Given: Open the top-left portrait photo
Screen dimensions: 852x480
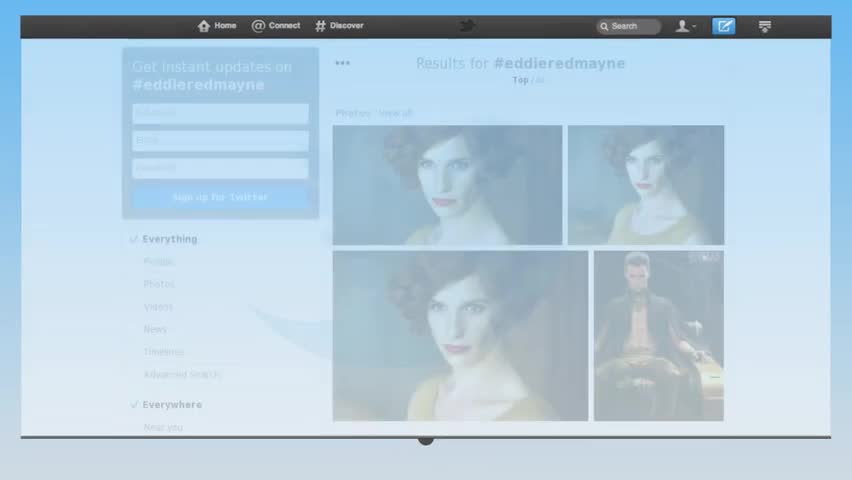Looking at the screenshot, I should 447,185.
